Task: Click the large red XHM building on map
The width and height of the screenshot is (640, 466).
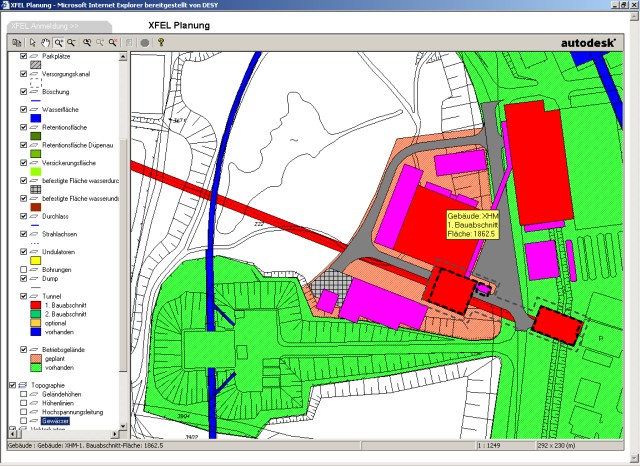Action: (x=439, y=231)
